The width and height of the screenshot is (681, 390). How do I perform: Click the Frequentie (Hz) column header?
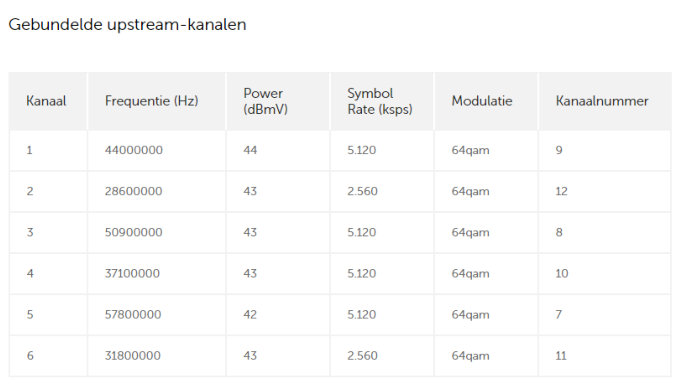coord(152,101)
